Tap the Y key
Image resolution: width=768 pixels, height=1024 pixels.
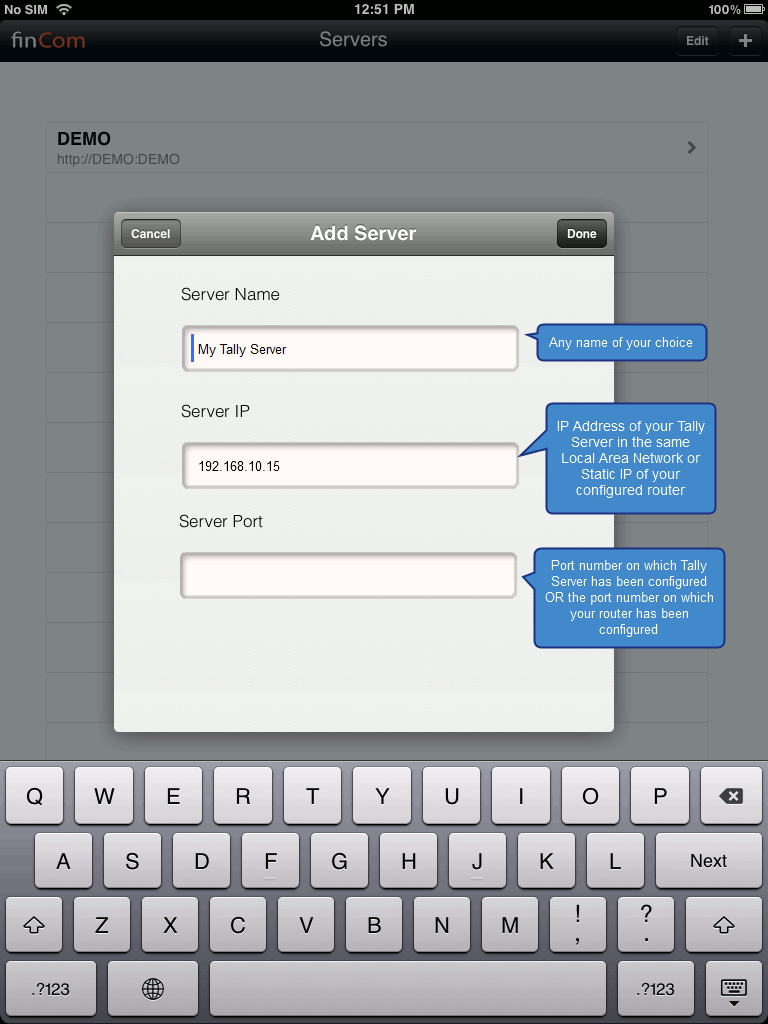382,795
